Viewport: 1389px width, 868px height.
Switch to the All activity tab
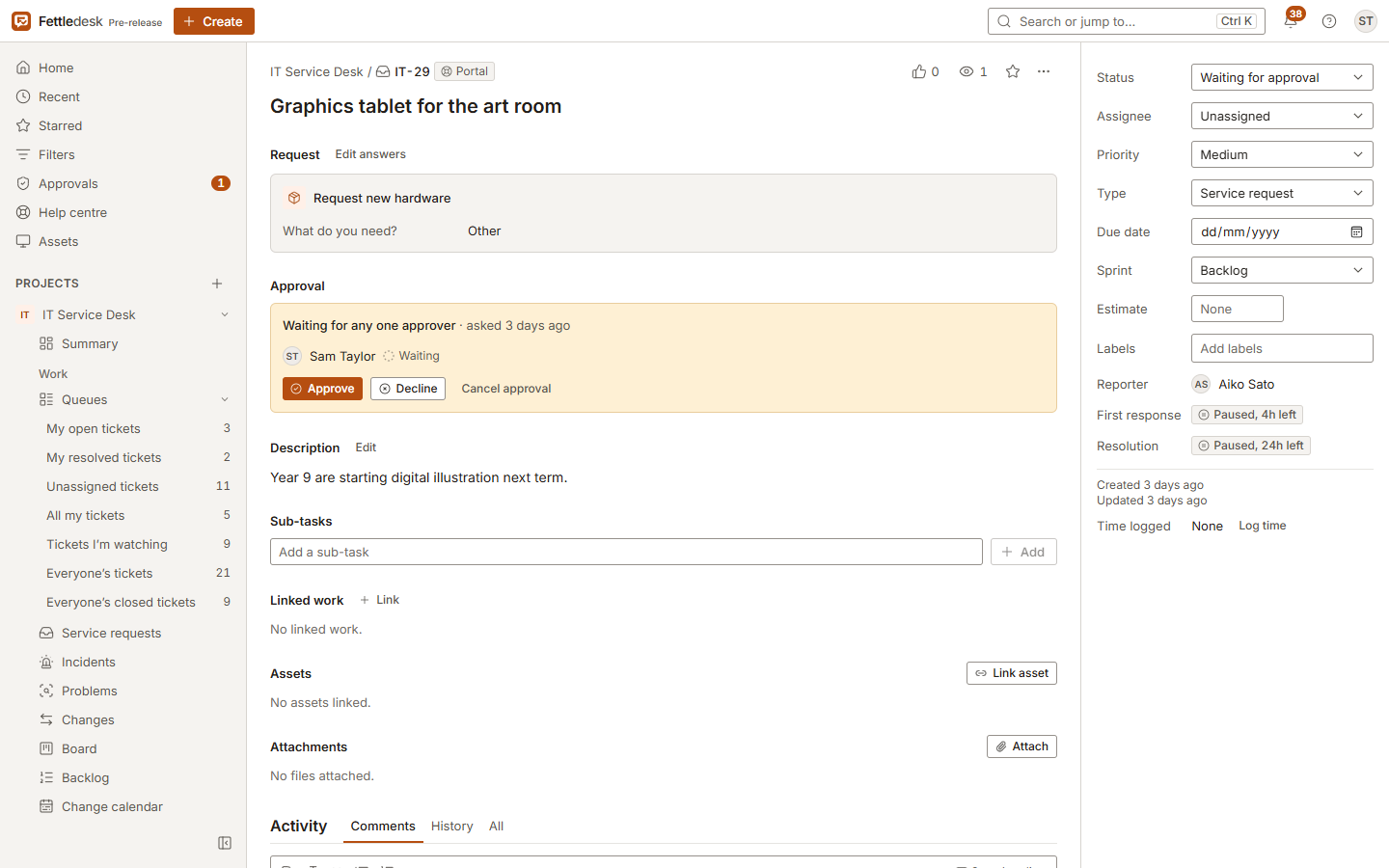tap(496, 827)
